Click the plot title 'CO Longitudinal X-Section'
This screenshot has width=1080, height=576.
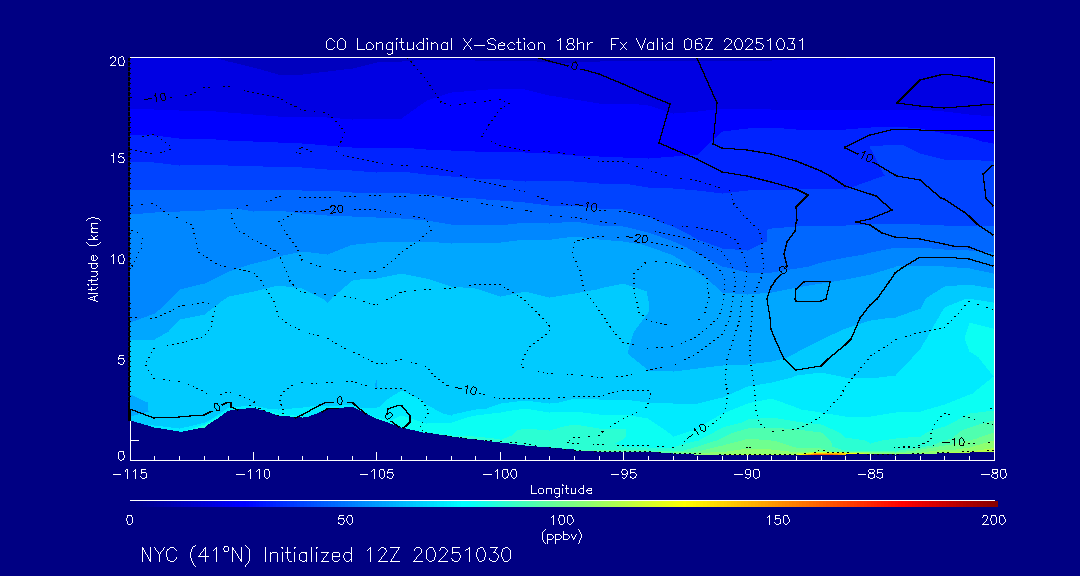point(565,44)
